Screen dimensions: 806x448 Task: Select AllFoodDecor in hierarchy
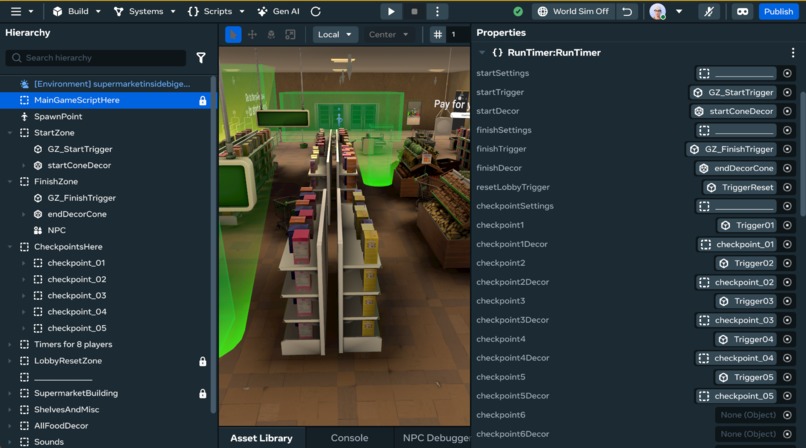pos(61,425)
